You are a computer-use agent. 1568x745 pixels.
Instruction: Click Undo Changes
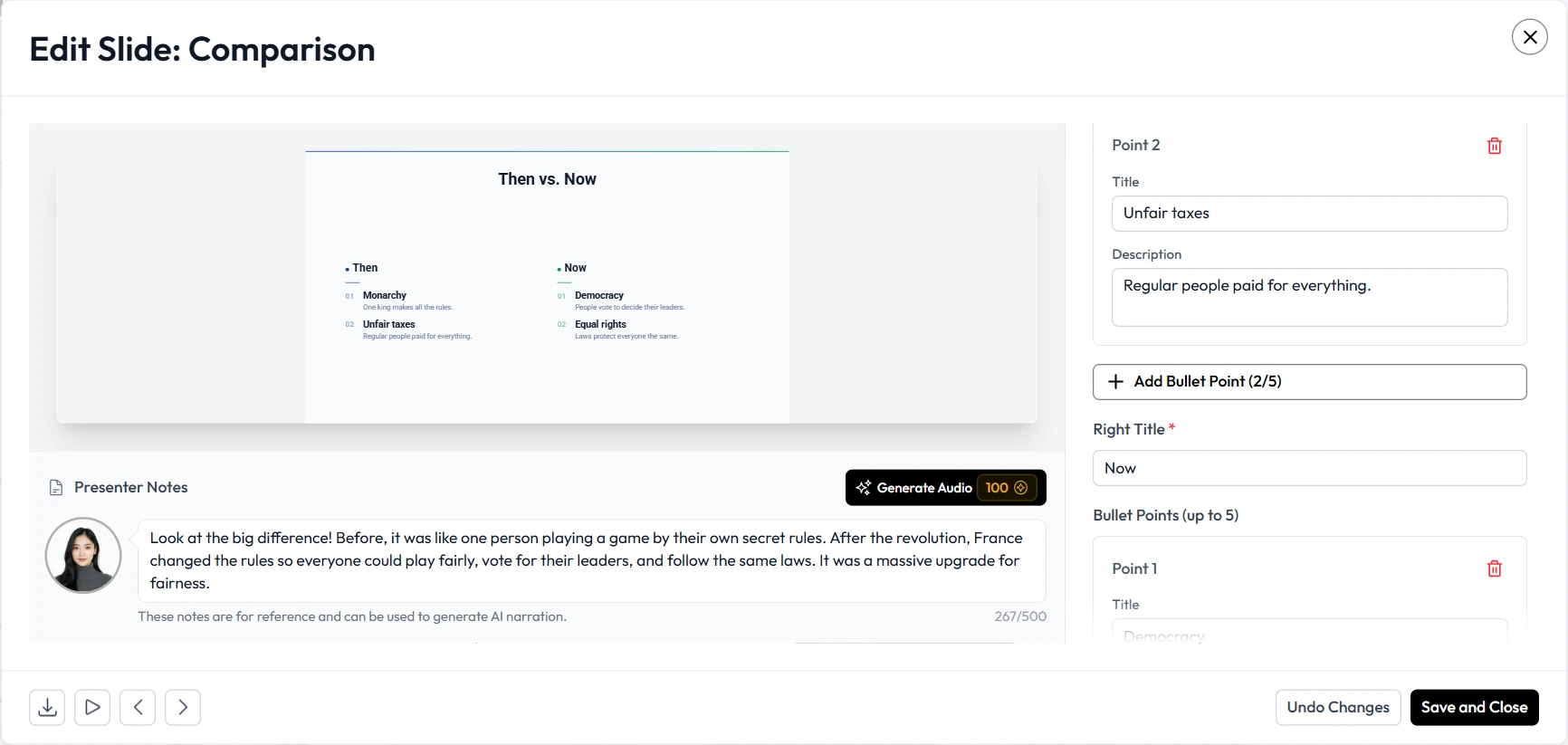1338,707
